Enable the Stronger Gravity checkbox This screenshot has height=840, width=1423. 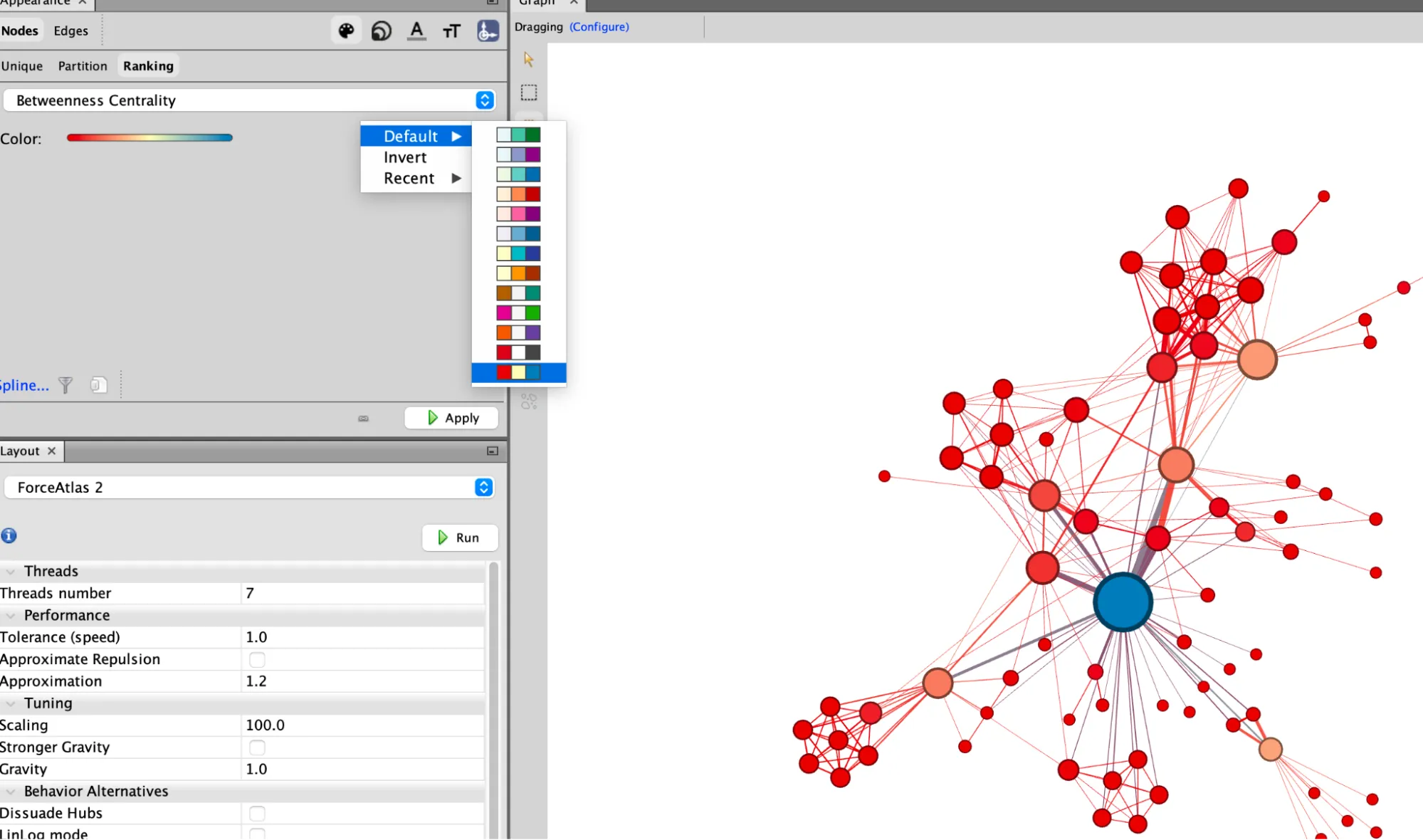pos(257,747)
